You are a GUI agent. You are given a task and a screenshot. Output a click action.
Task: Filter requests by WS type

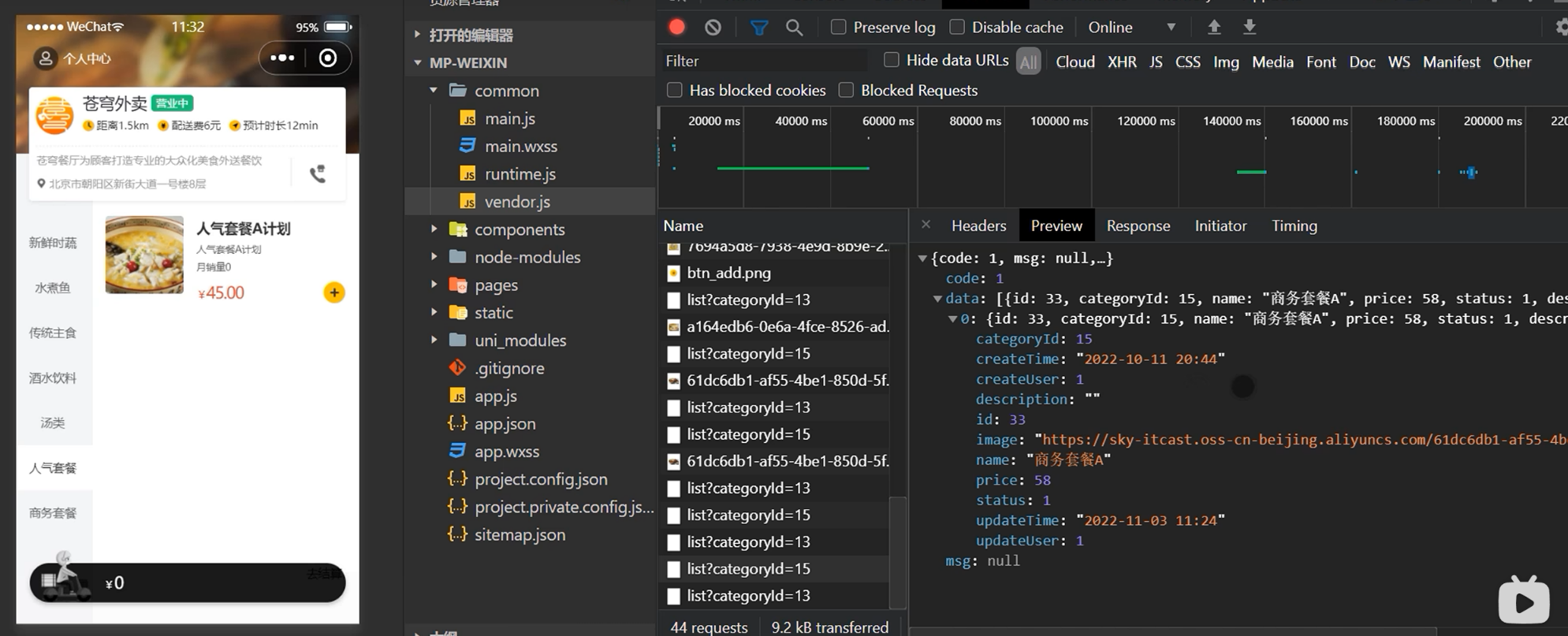(1399, 61)
